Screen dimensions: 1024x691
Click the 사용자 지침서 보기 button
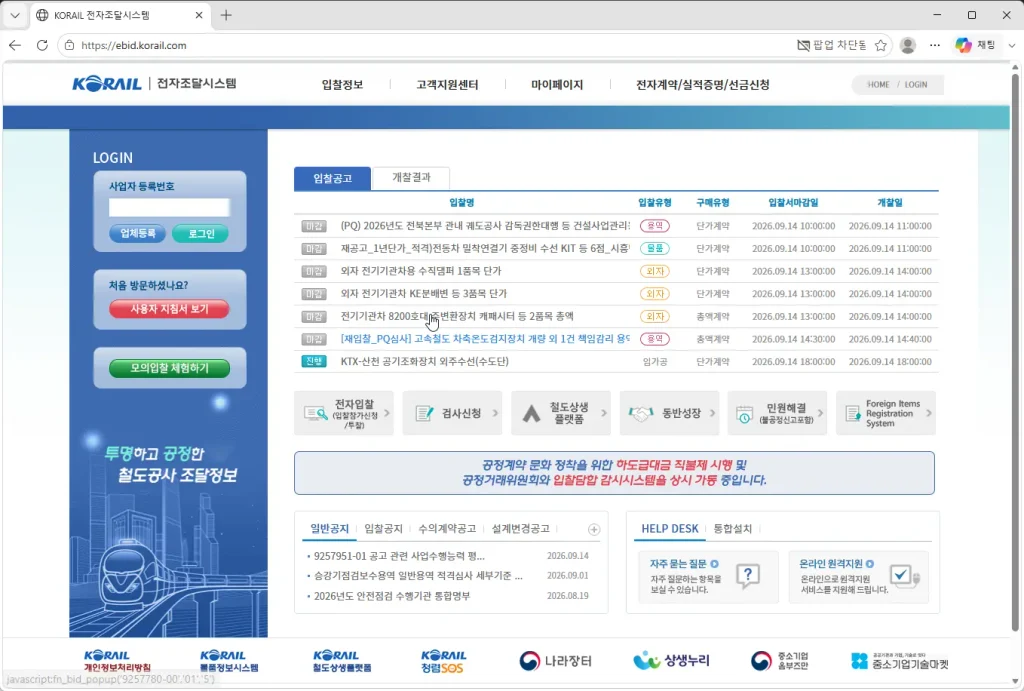[169, 308]
